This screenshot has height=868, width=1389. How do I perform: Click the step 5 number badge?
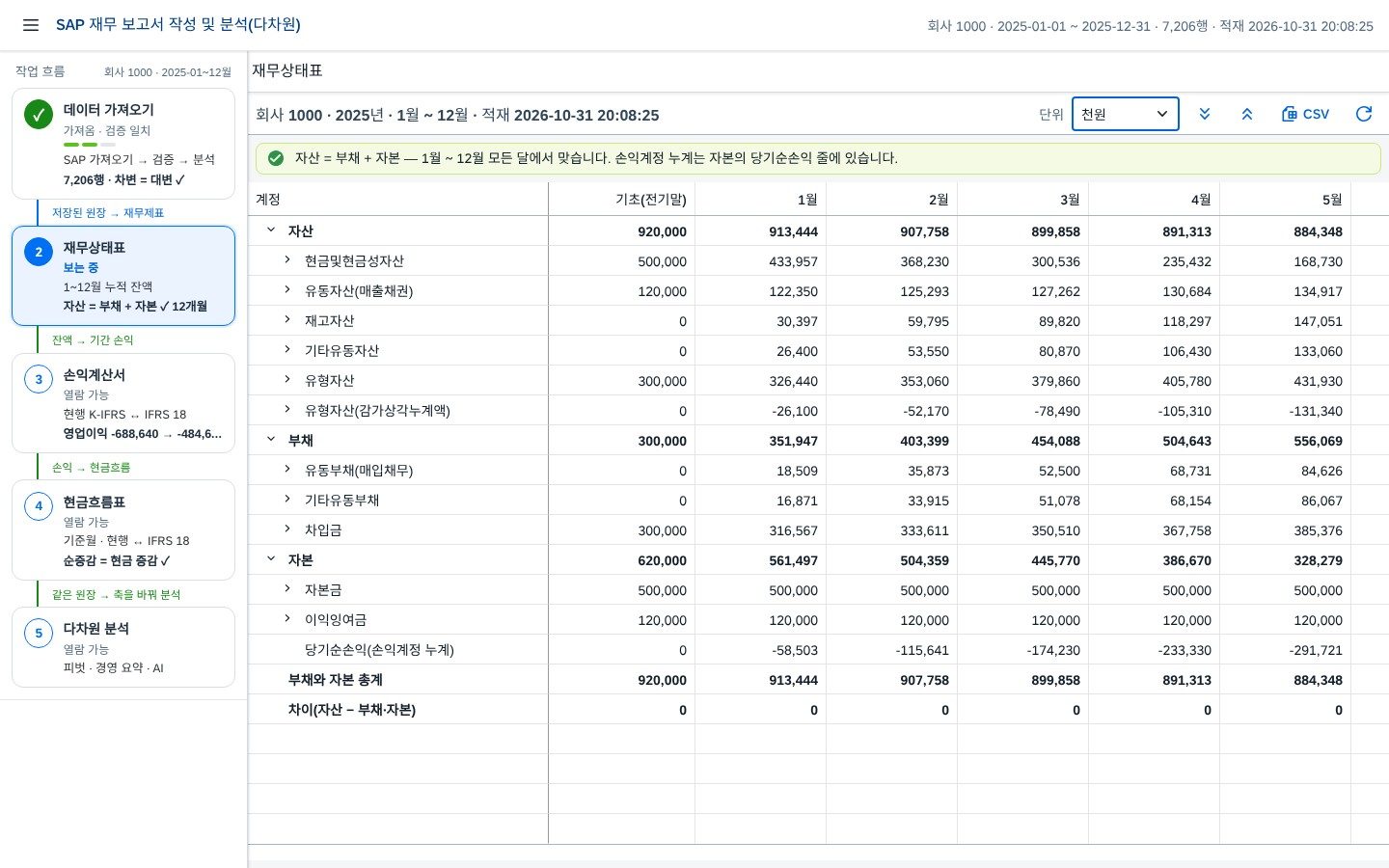[x=39, y=633]
